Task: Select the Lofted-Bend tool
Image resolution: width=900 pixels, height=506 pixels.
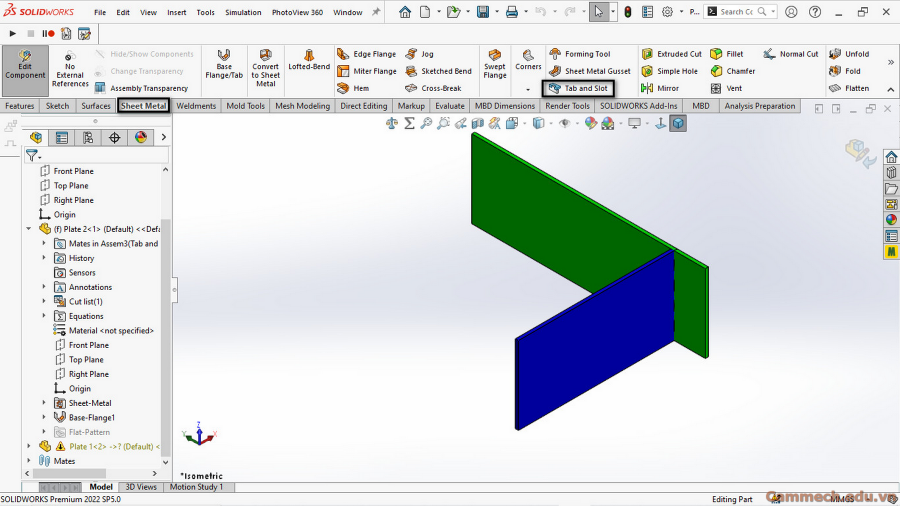Action: pyautogui.click(x=309, y=60)
